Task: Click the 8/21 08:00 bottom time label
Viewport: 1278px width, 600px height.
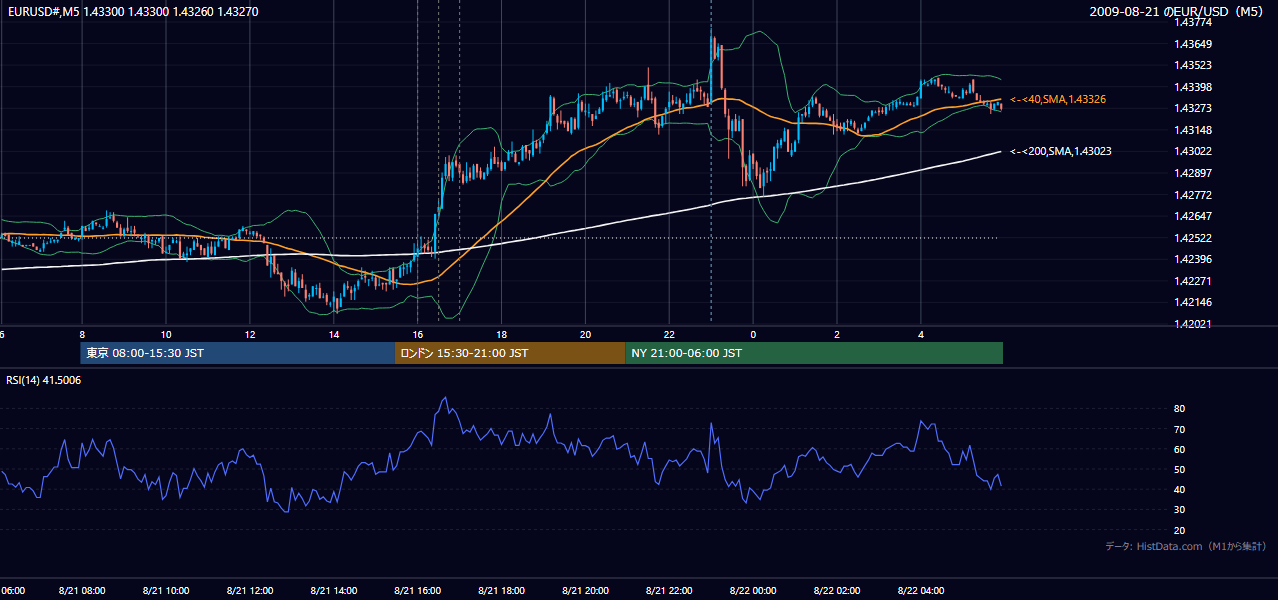Action: [x=82, y=591]
